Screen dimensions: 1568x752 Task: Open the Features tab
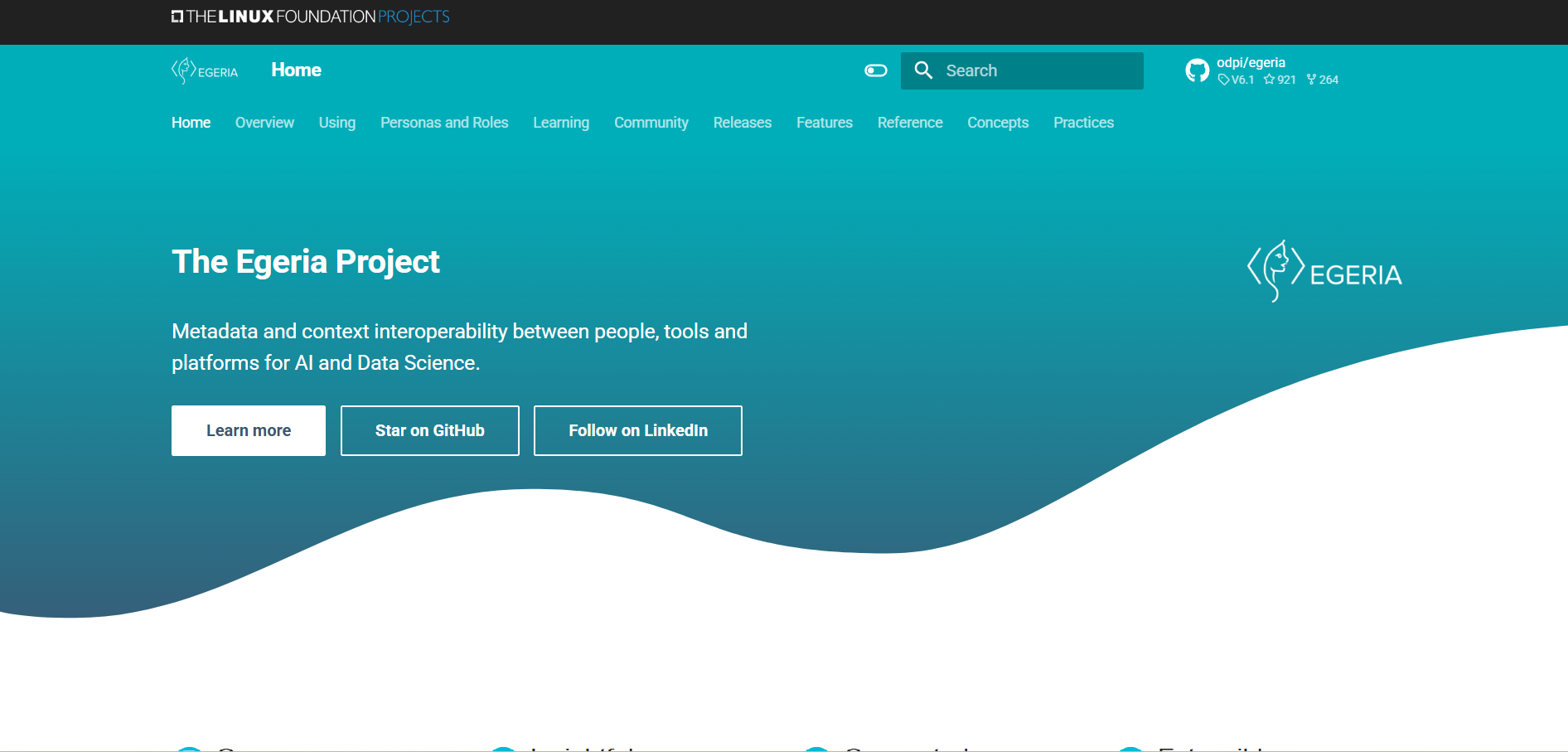click(825, 123)
